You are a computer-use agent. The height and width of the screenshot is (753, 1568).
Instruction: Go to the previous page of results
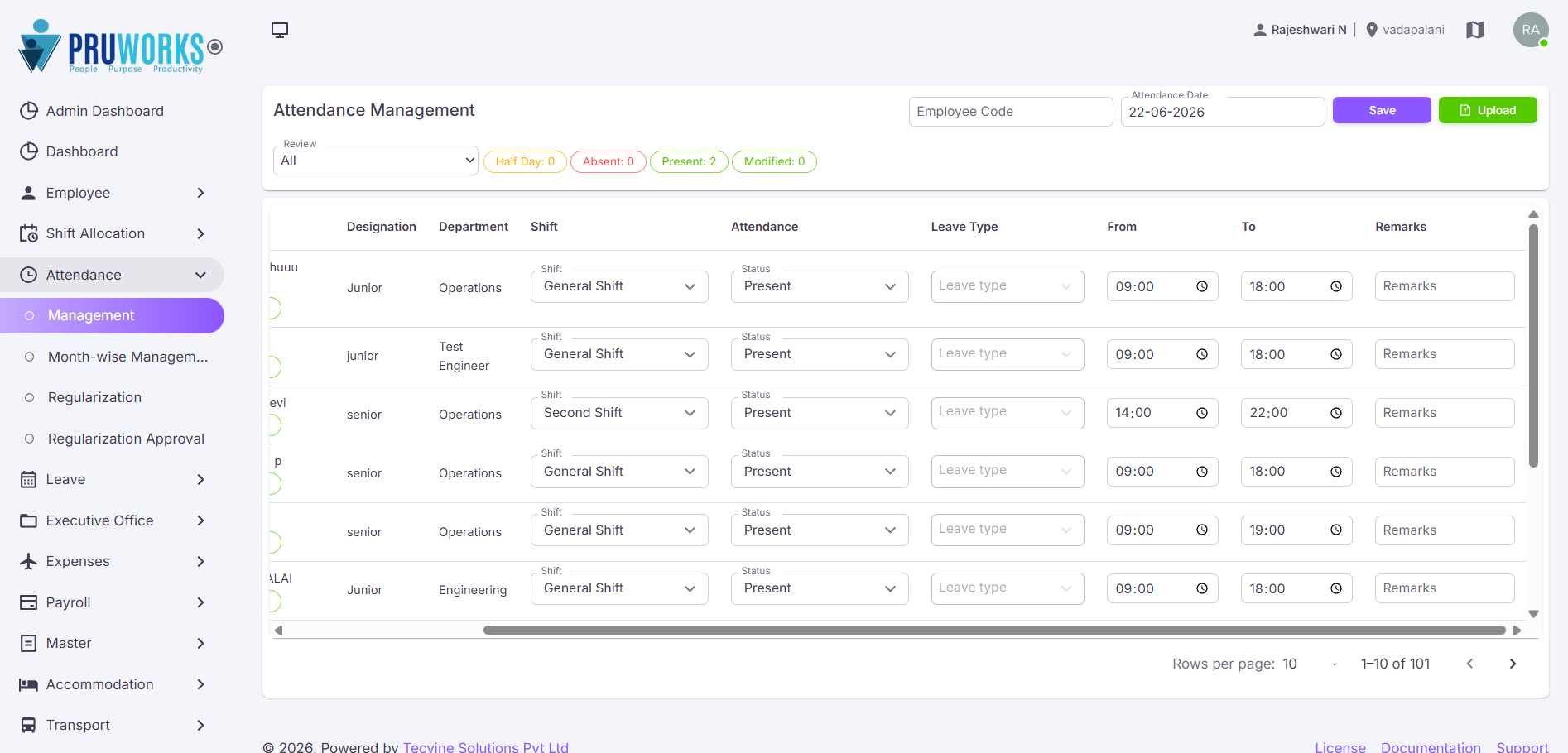pyautogui.click(x=1469, y=664)
